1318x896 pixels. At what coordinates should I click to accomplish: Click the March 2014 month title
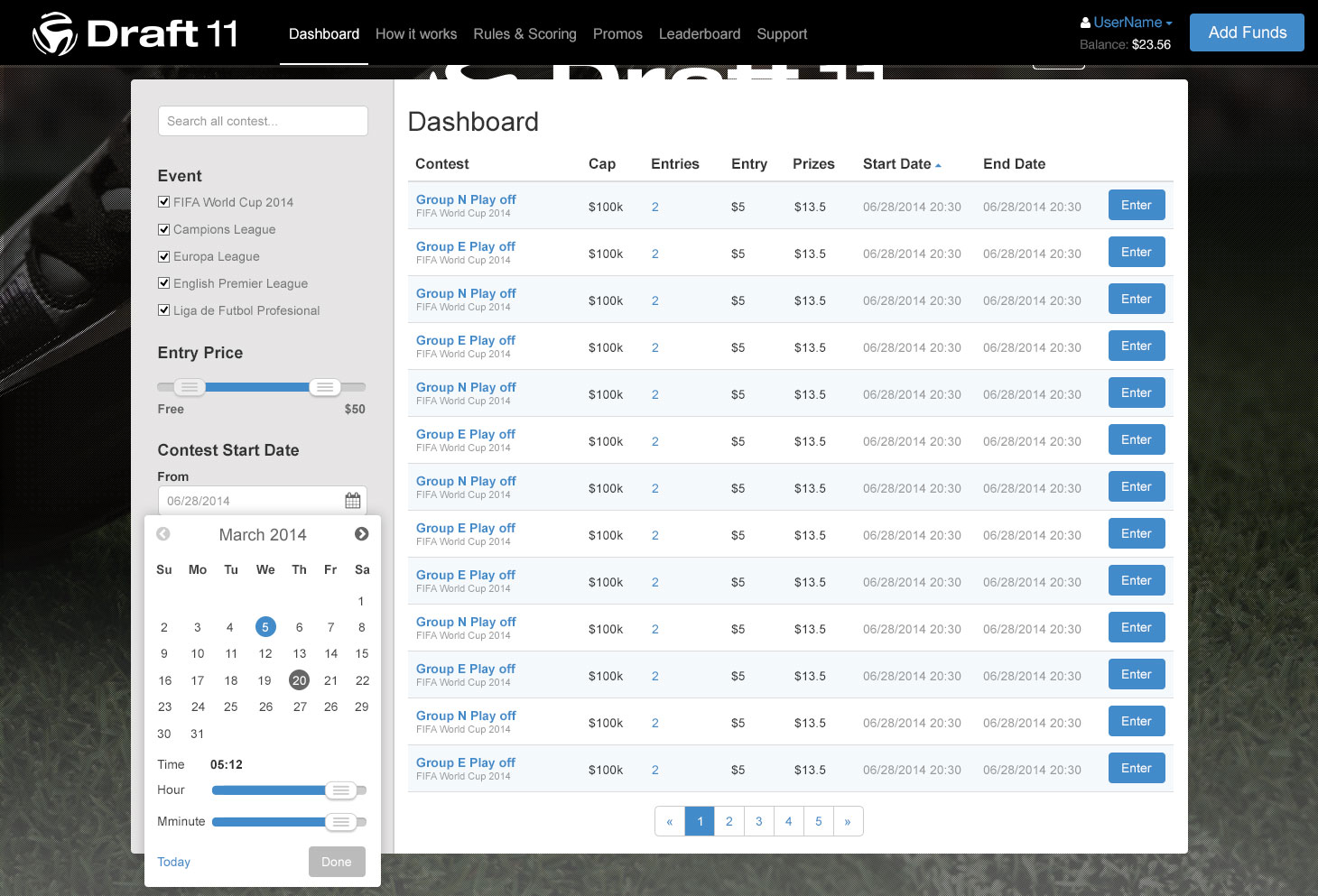pos(263,535)
